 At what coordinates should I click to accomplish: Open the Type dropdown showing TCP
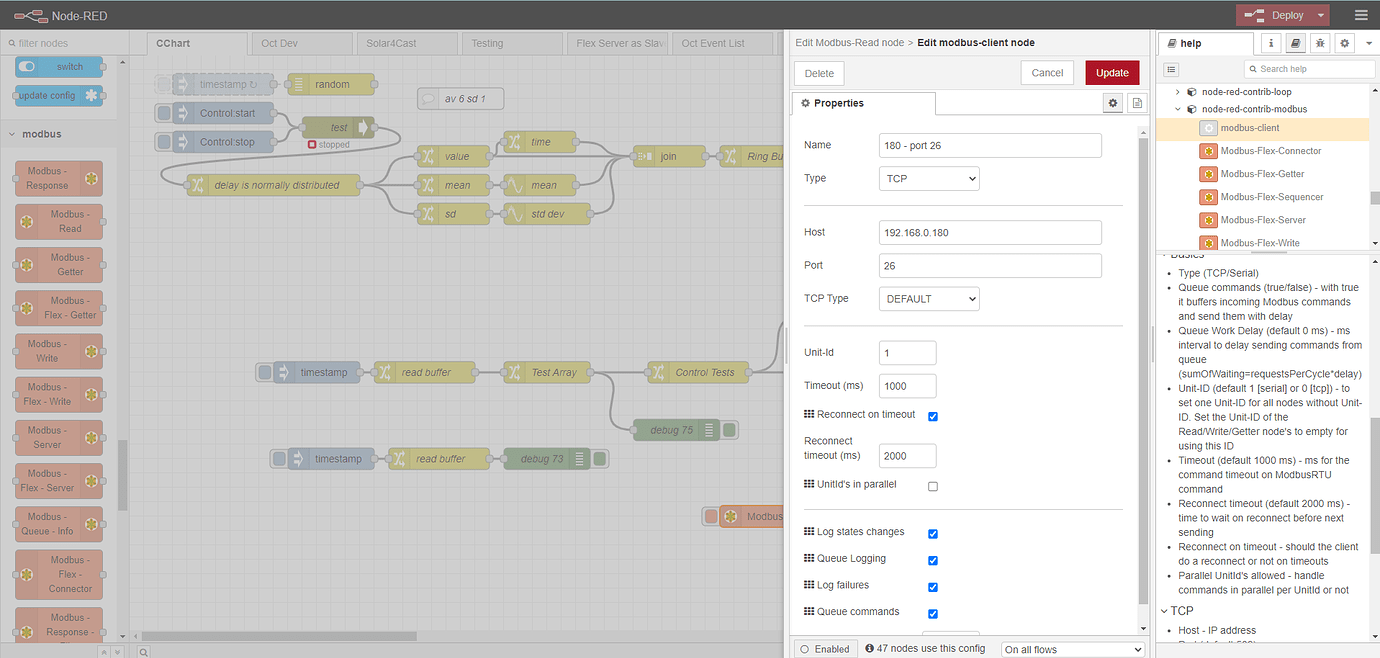pyautogui.click(x=929, y=178)
